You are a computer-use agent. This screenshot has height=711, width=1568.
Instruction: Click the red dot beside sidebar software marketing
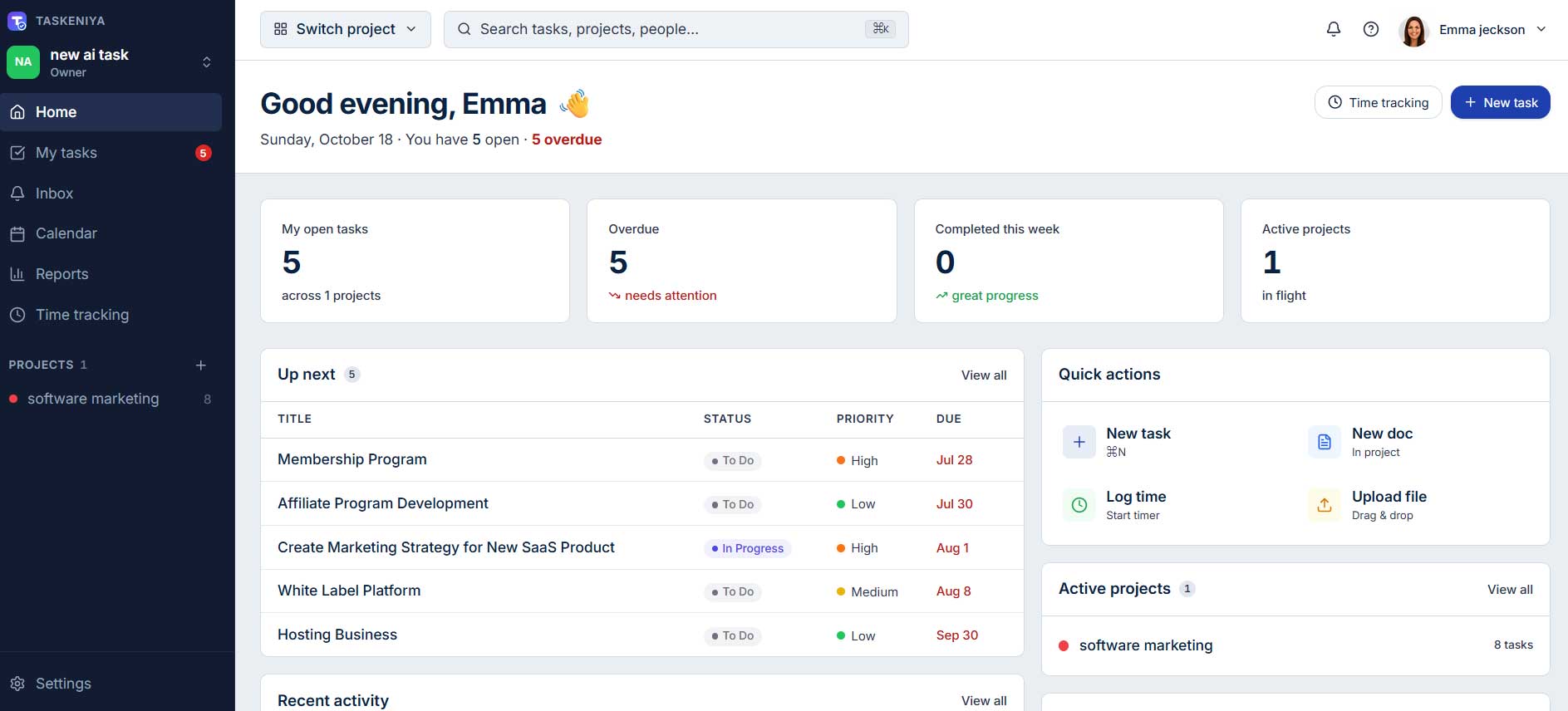13,399
